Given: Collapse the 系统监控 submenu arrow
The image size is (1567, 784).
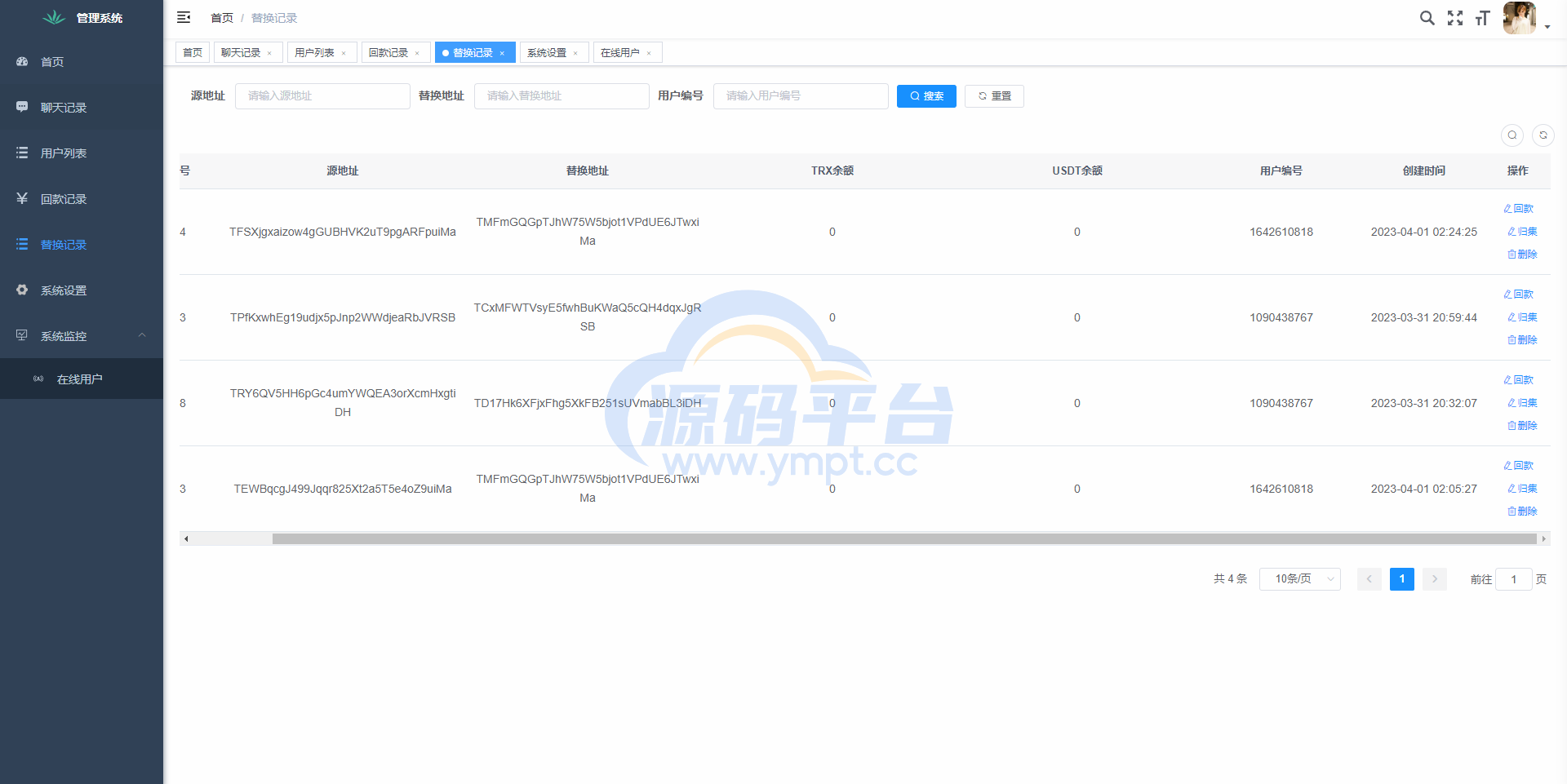Looking at the screenshot, I should [x=142, y=335].
